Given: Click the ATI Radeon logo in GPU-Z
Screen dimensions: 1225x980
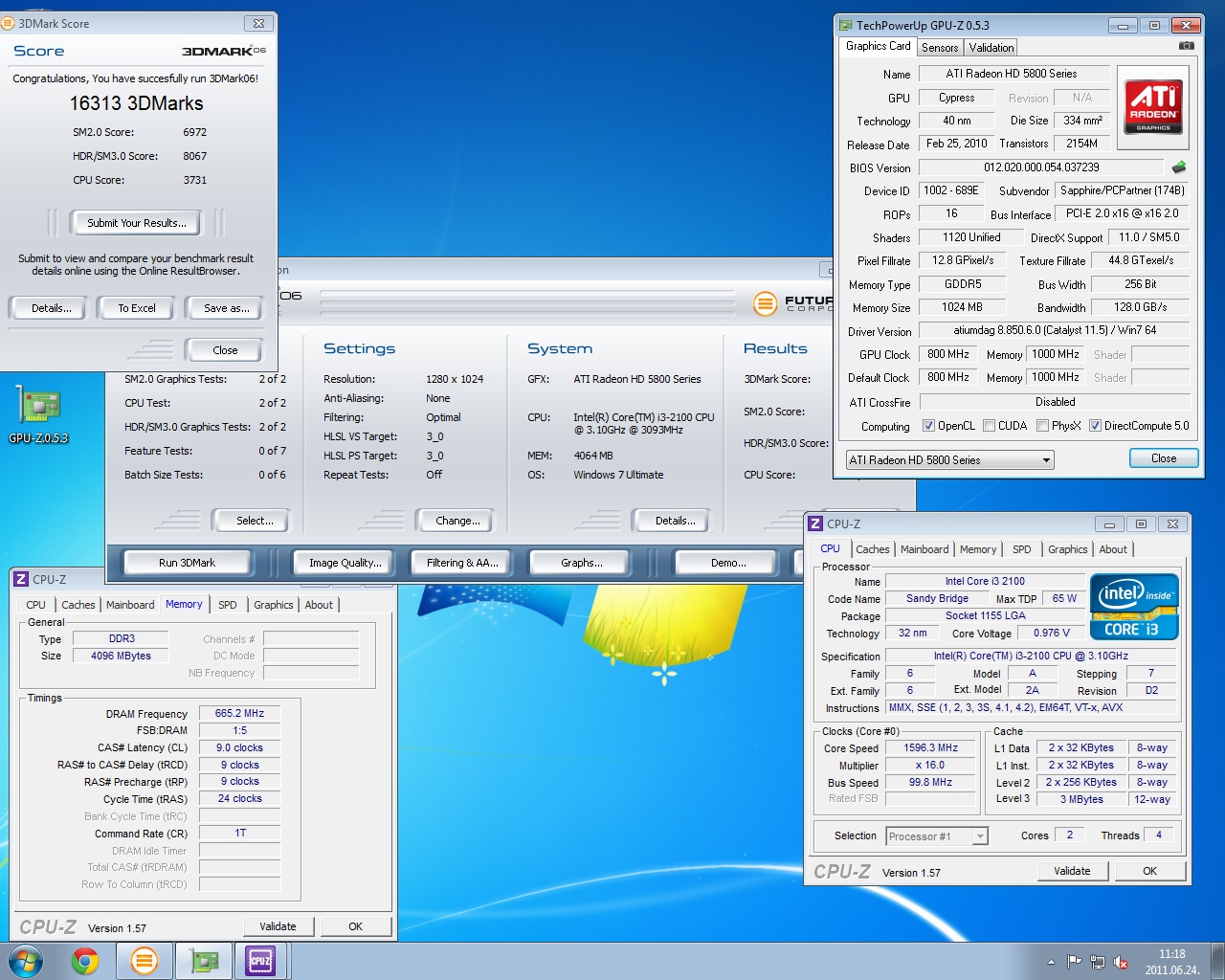Looking at the screenshot, I should click(x=1153, y=106).
